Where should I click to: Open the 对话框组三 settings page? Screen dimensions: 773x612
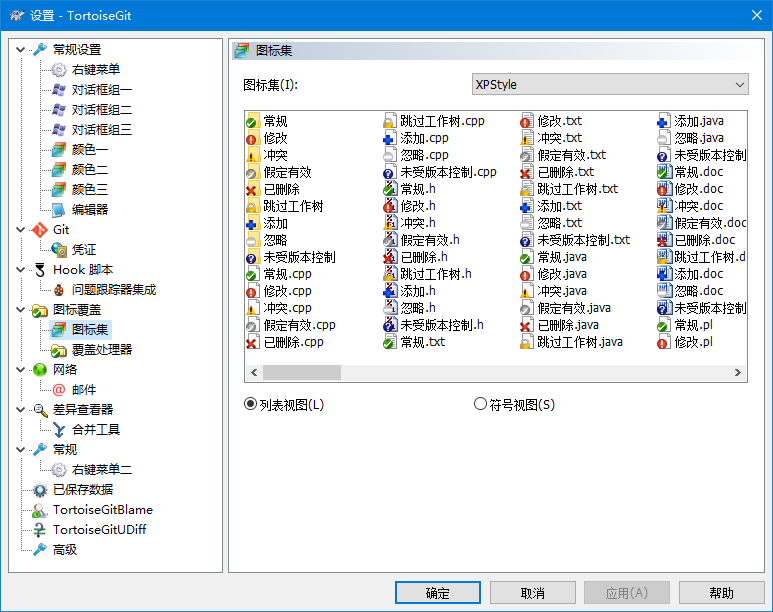click(102, 130)
